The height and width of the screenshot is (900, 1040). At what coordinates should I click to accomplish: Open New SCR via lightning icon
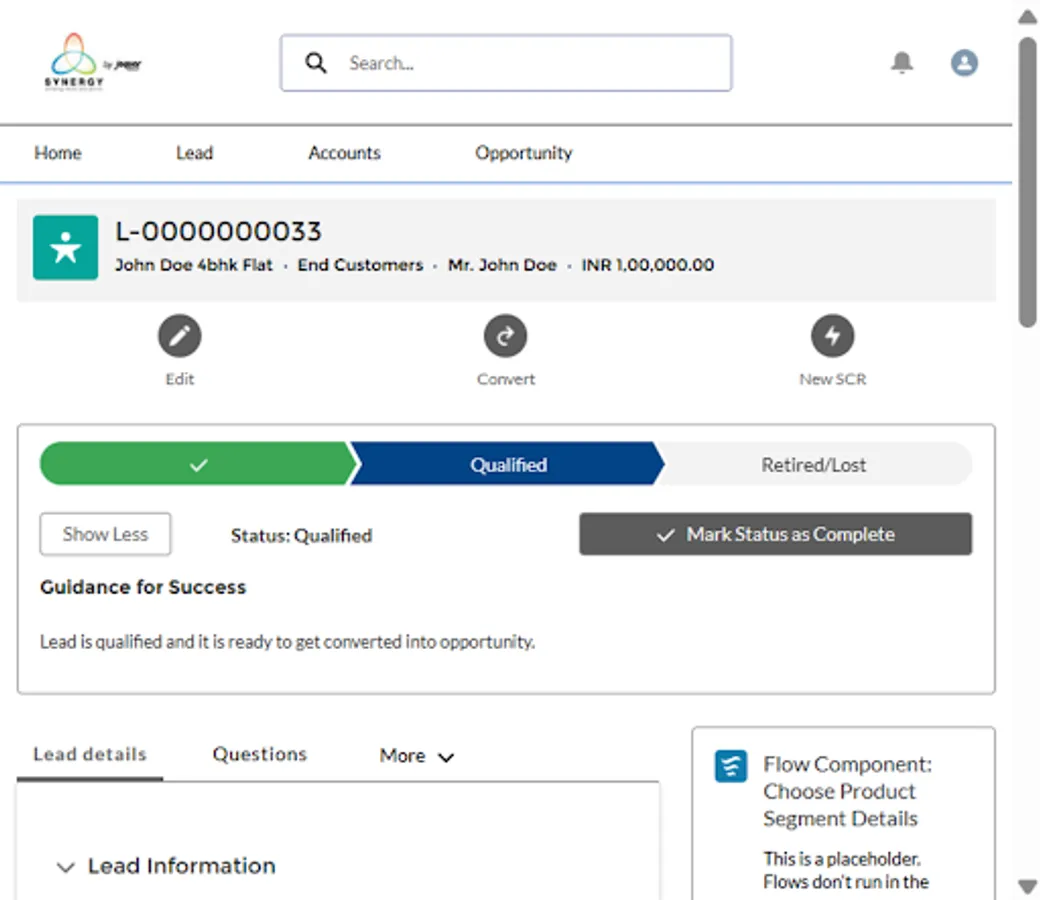[832, 336]
